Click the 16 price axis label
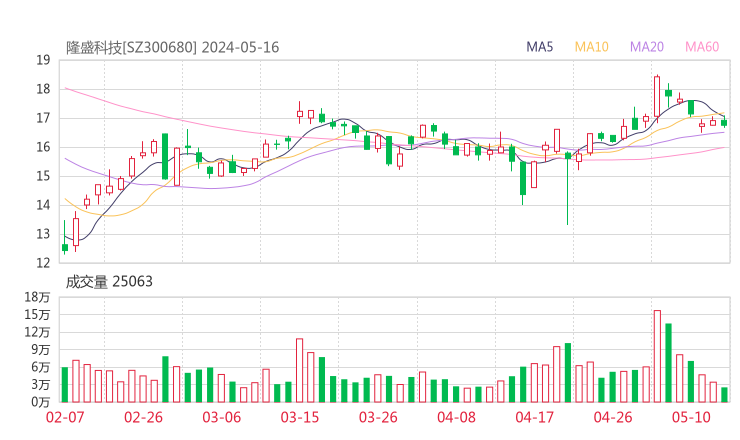The height and width of the screenshot is (440, 740). coord(43,147)
